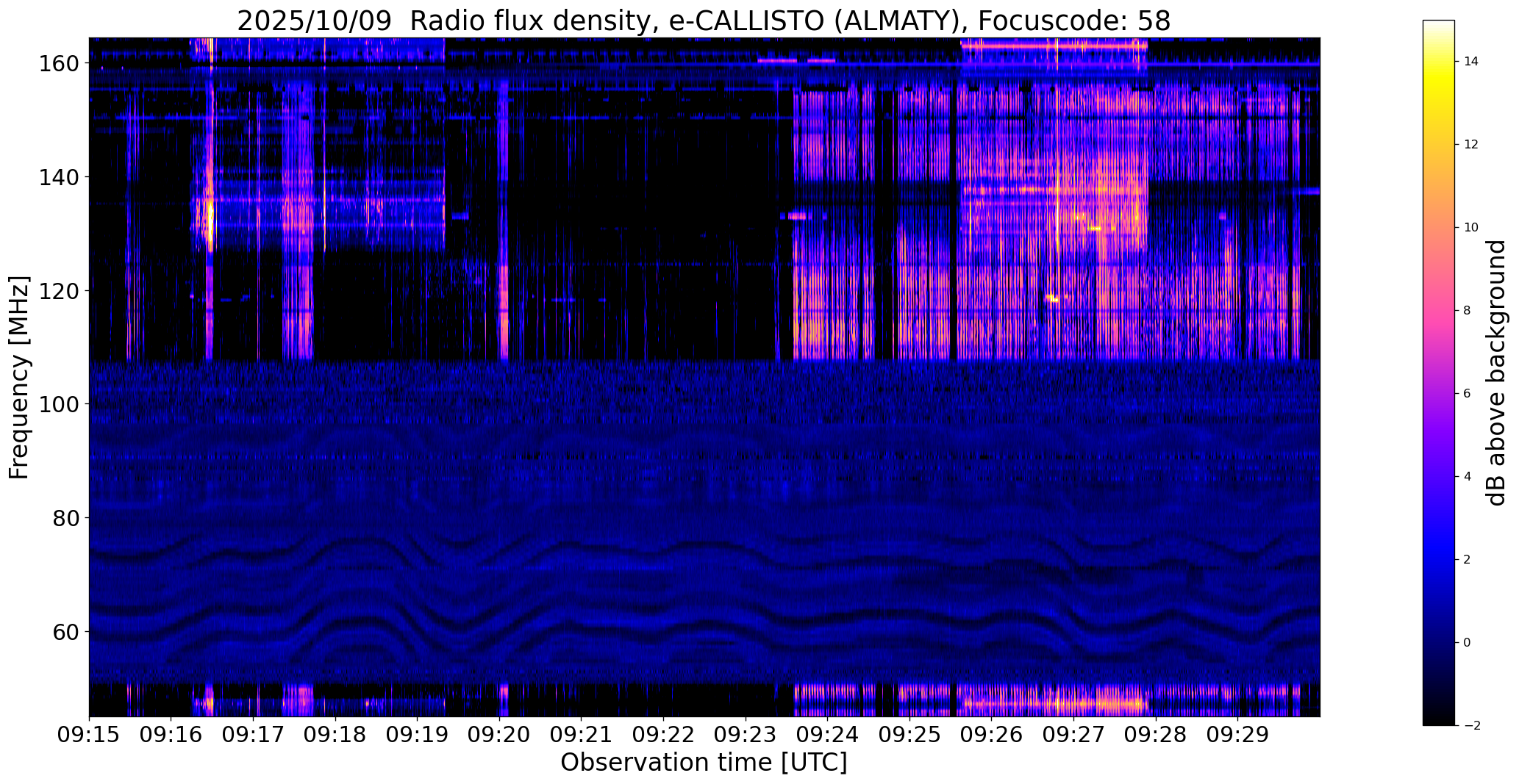Click the plot title mentioning e-CALLISTO (ALMATY)

click(704, 21)
